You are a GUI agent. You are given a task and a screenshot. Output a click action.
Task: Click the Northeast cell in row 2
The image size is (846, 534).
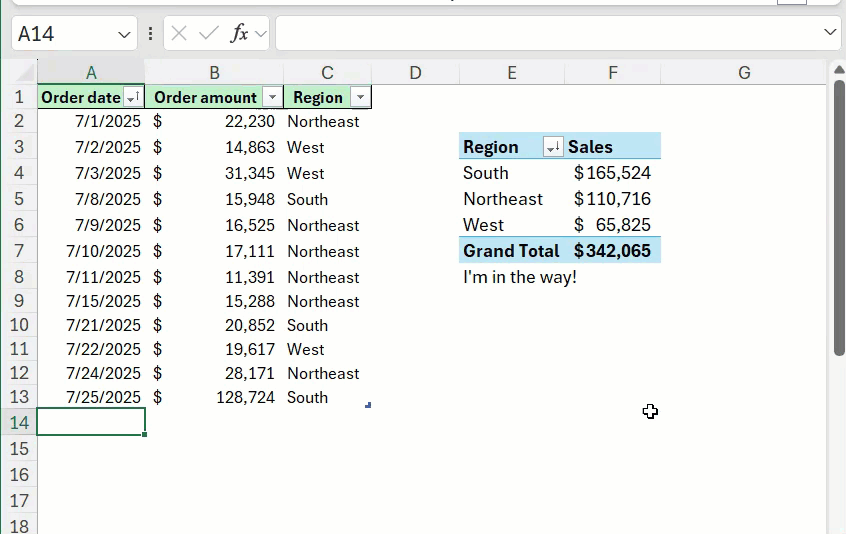(328, 121)
